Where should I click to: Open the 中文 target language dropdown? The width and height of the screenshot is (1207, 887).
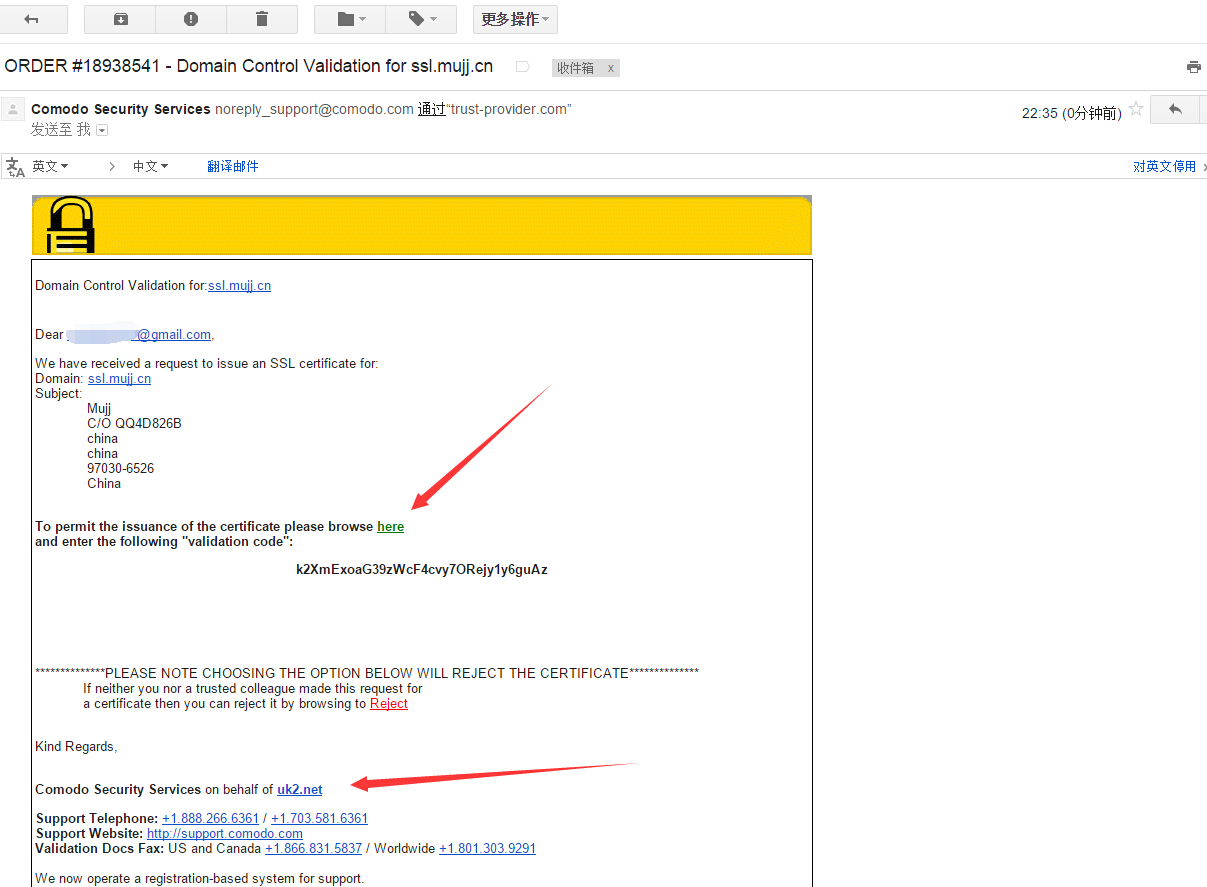151,167
